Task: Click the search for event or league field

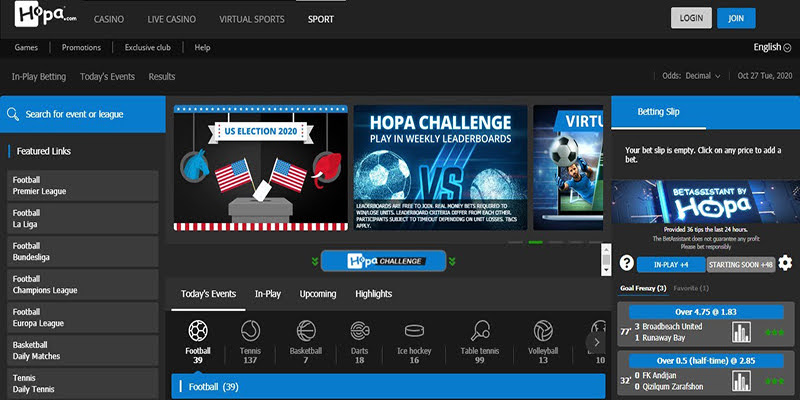Action: tap(83, 114)
